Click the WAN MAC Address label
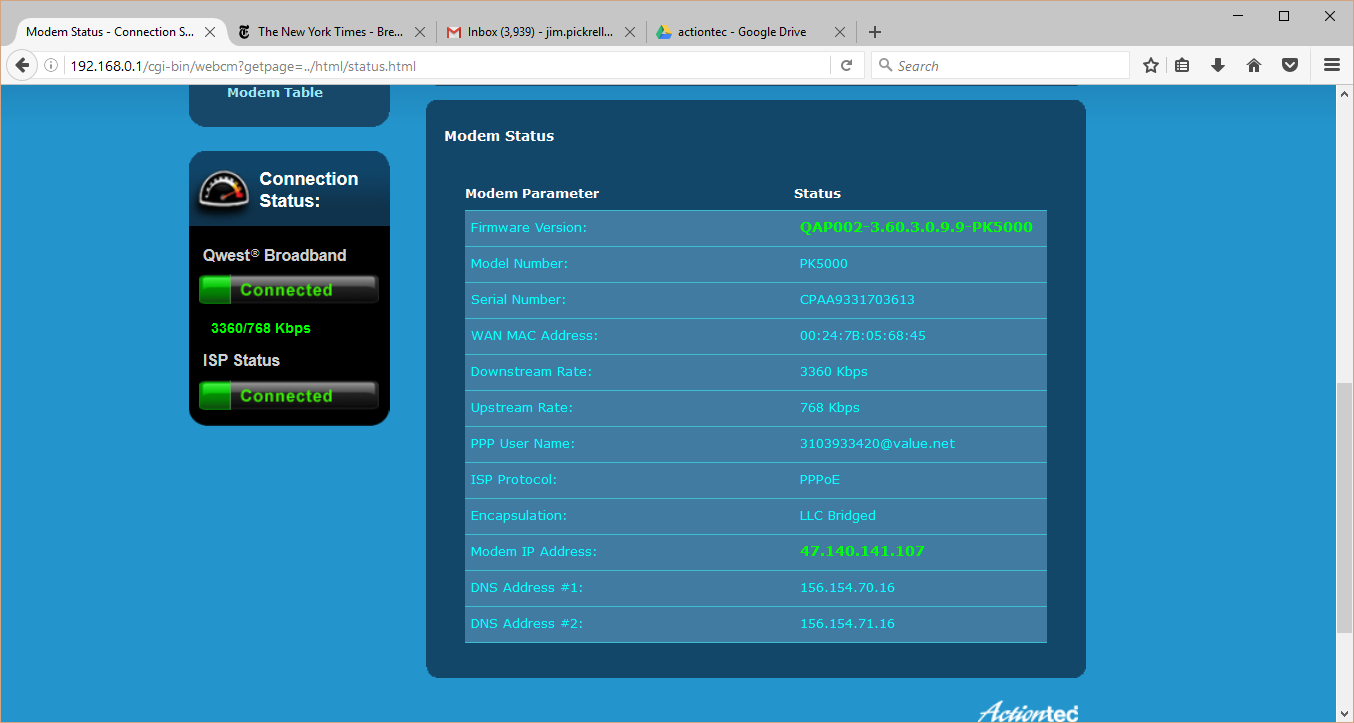Viewport: 1354px width, 723px height. [534, 336]
